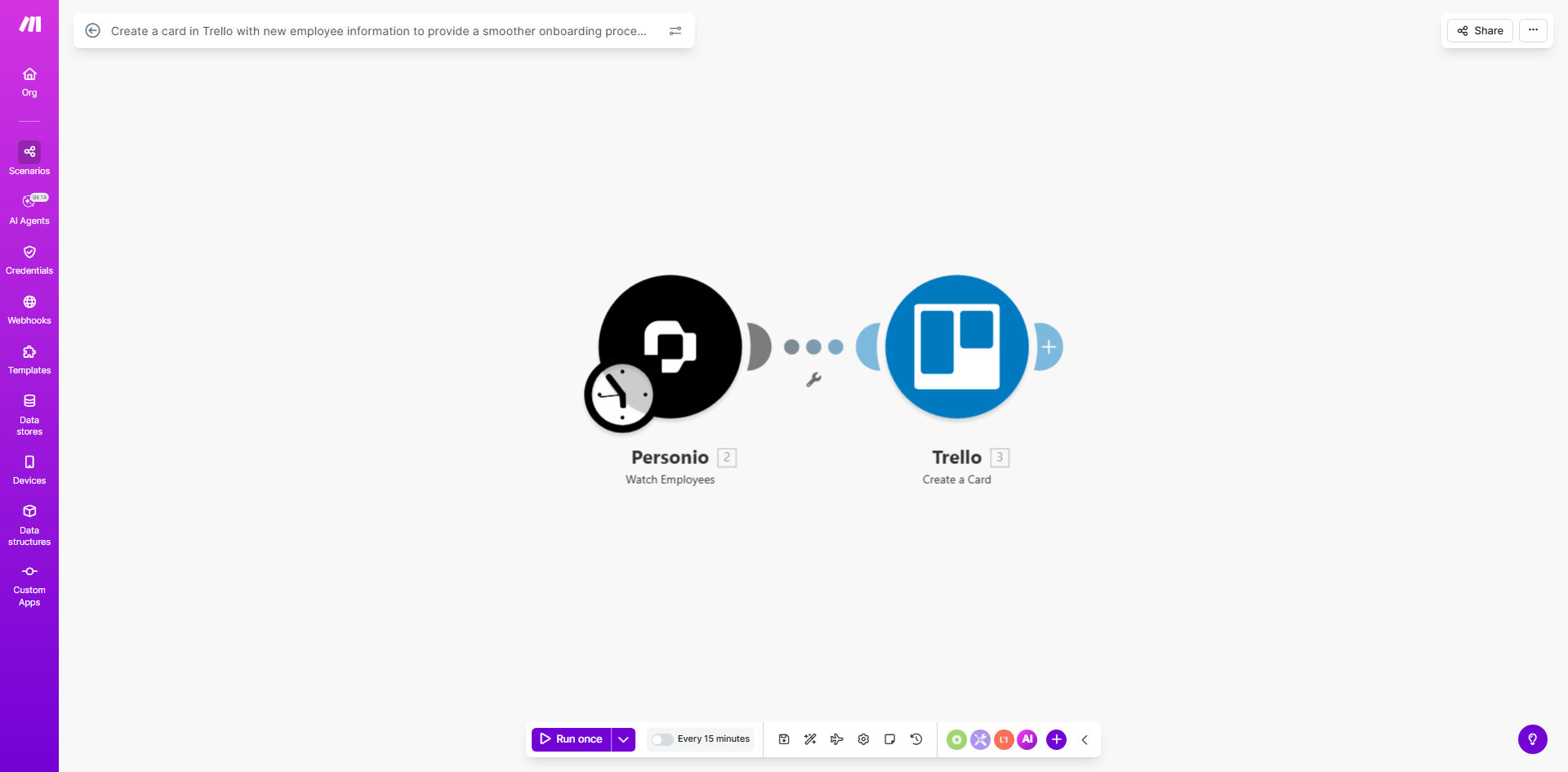Toggle the scenario scheduling switch
The height and width of the screenshot is (772, 1568).
662,739
